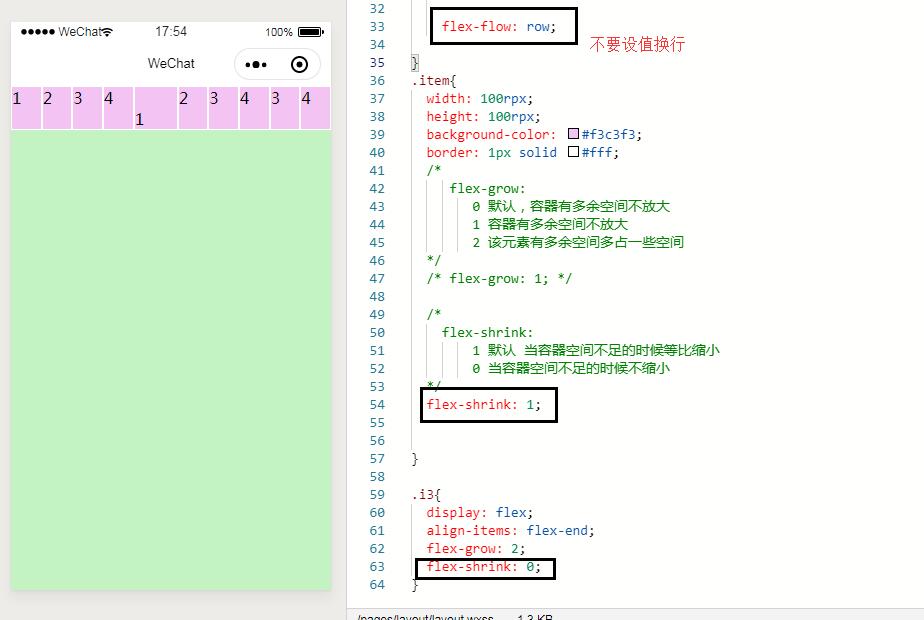
Task: Open color picker swatch for #fff
Action: [573, 152]
